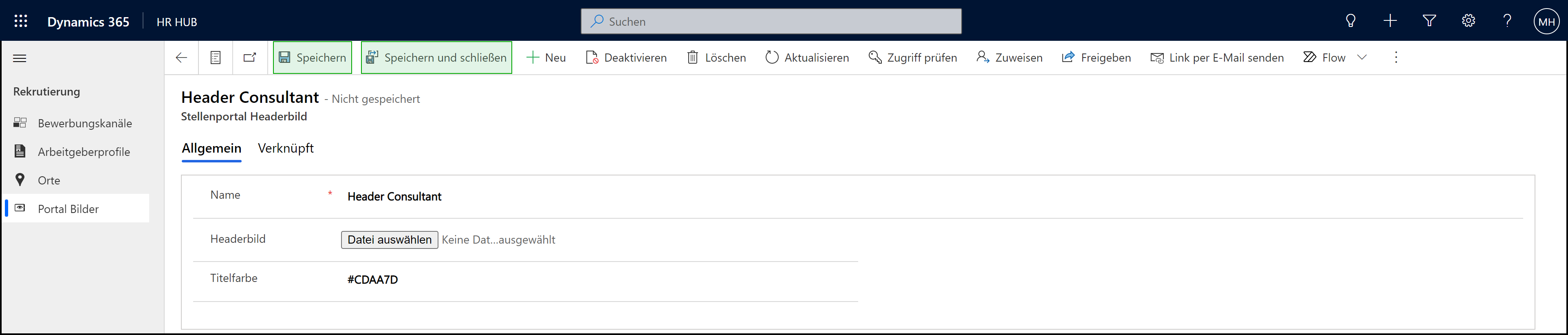Collapse the site map hamburger menu
The width and height of the screenshot is (1568, 335).
[20, 58]
